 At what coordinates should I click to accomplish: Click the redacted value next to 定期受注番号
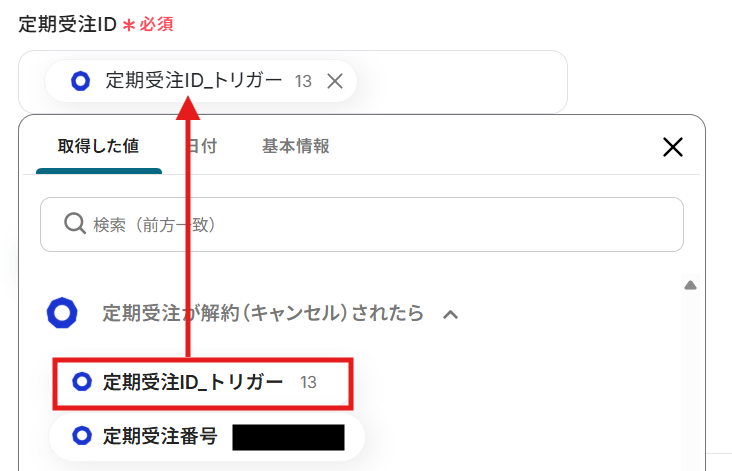288,437
